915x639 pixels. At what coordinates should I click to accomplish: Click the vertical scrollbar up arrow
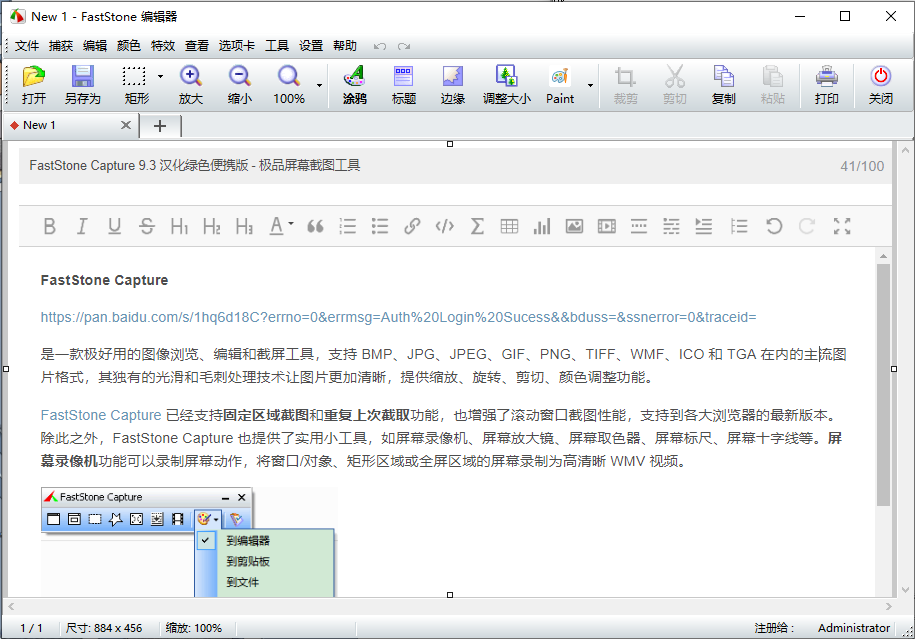[x=905, y=149]
